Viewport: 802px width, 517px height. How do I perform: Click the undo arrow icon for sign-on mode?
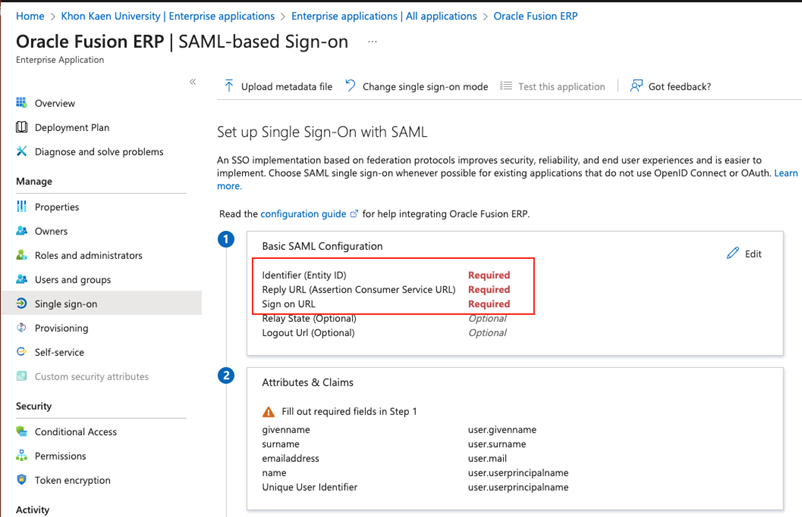(350, 85)
